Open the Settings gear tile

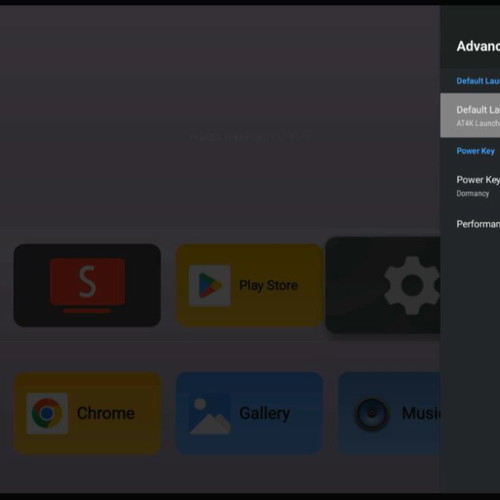[383, 285]
